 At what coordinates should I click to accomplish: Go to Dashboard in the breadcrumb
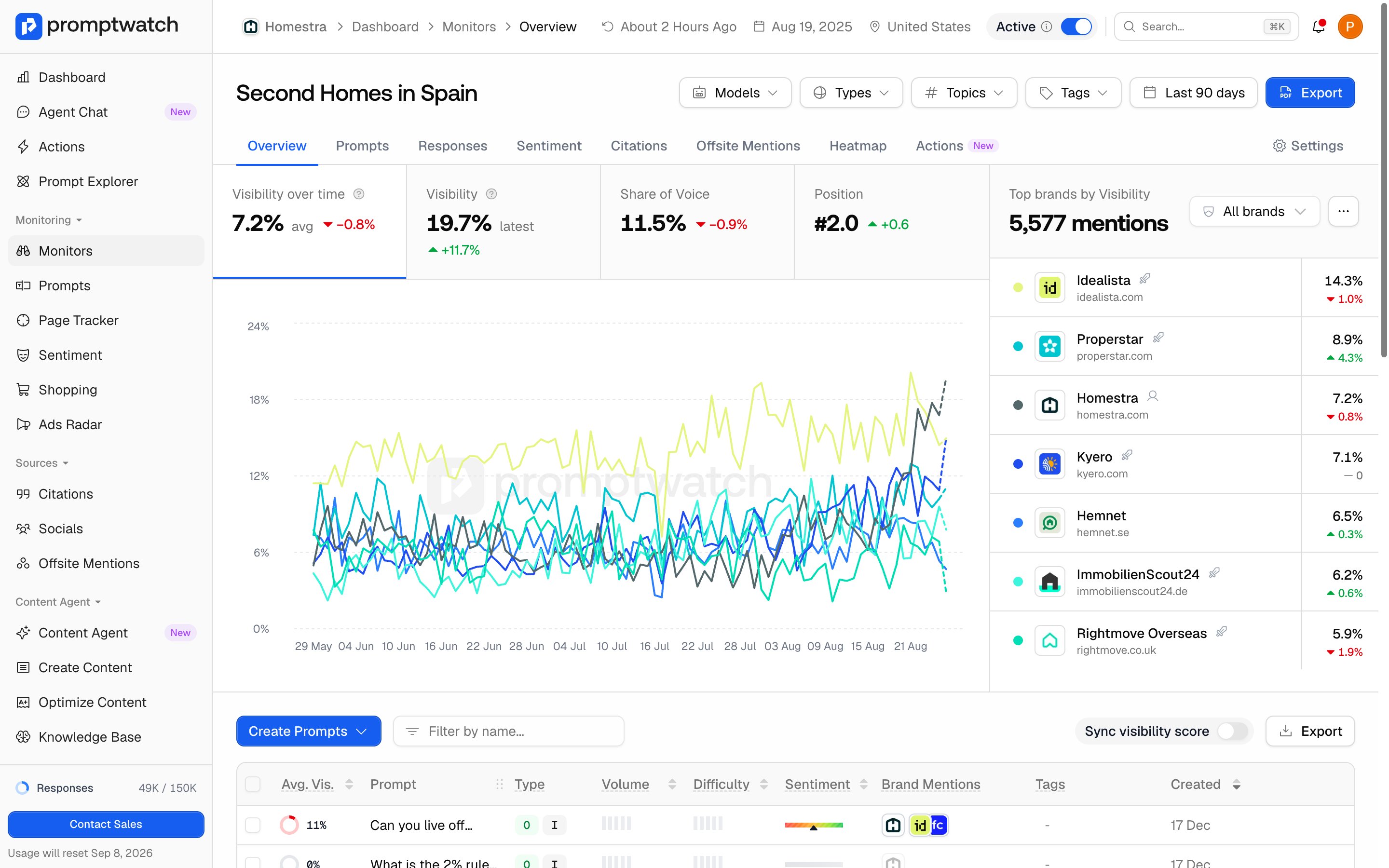coord(385,27)
